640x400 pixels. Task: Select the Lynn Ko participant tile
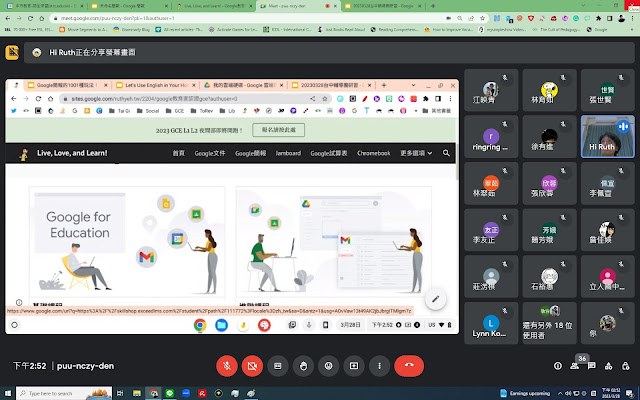[491, 323]
